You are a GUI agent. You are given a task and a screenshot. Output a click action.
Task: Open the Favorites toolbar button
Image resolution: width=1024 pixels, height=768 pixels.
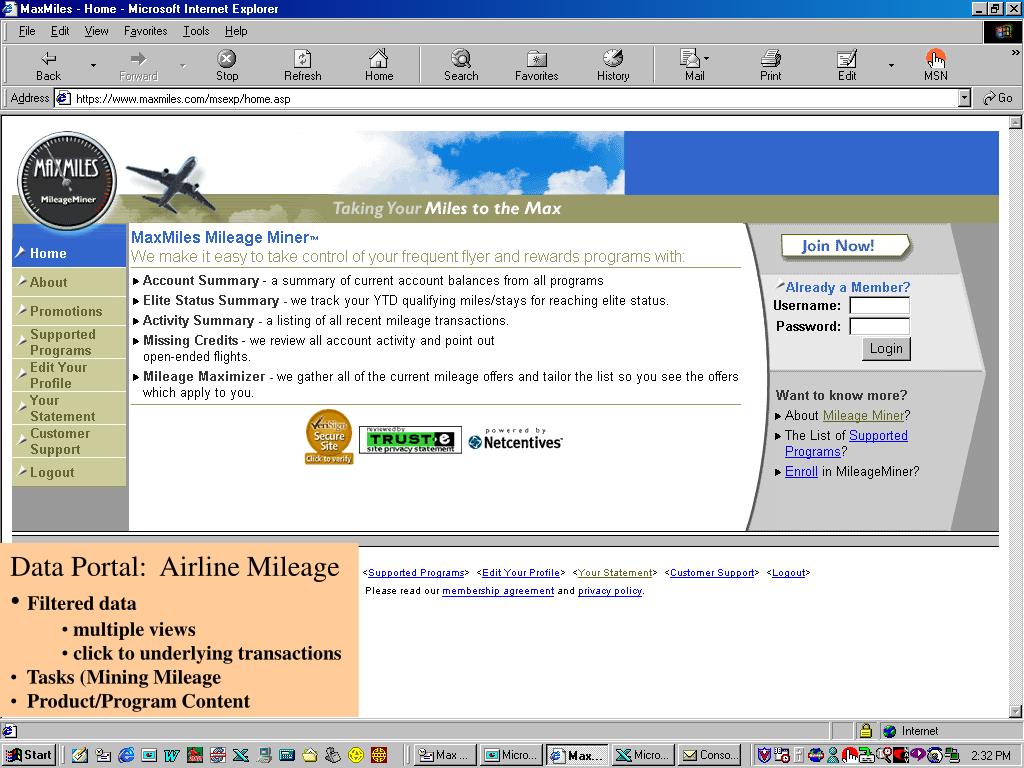(x=536, y=65)
